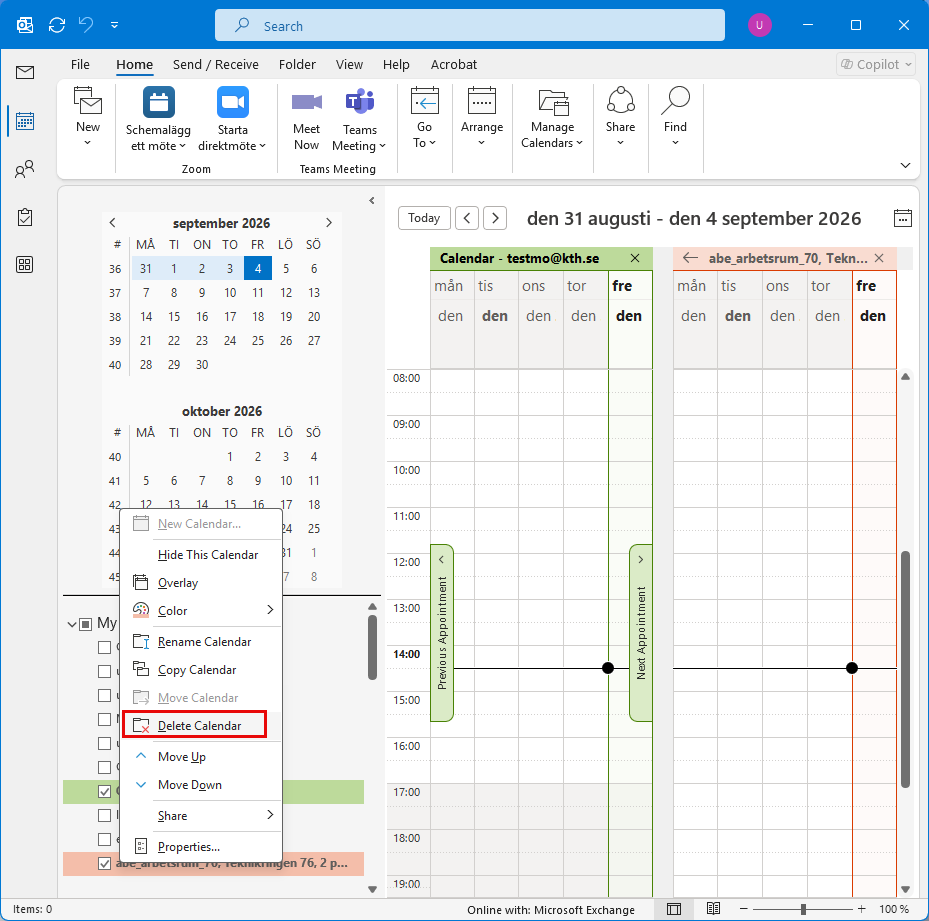
Task: Switch to Normal view in status bar
Action: tap(674, 909)
